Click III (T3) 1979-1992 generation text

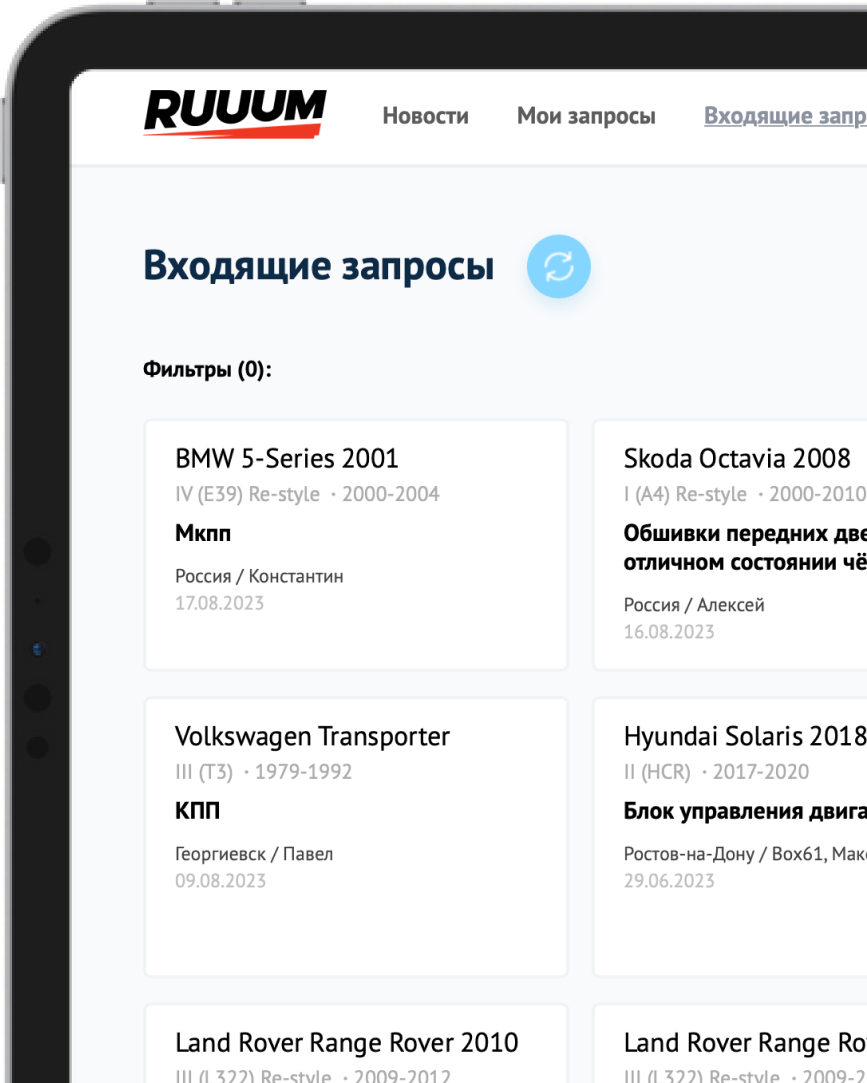click(x=263, y=772)
